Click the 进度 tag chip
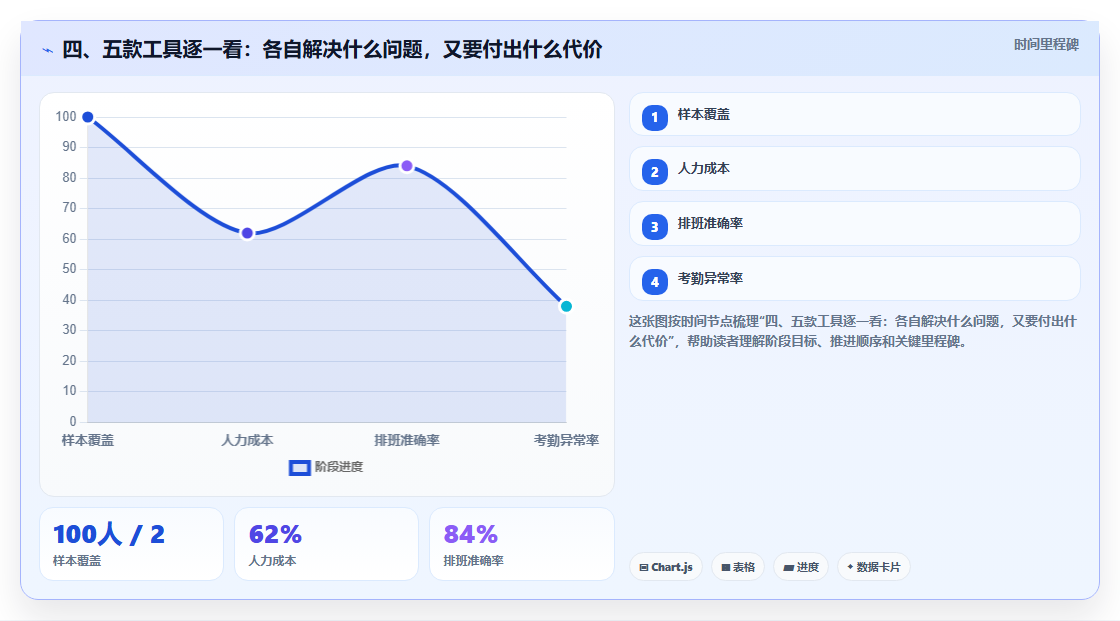Image resolution: width=1120 pixels, height=621 pixels. pos(801,567)
